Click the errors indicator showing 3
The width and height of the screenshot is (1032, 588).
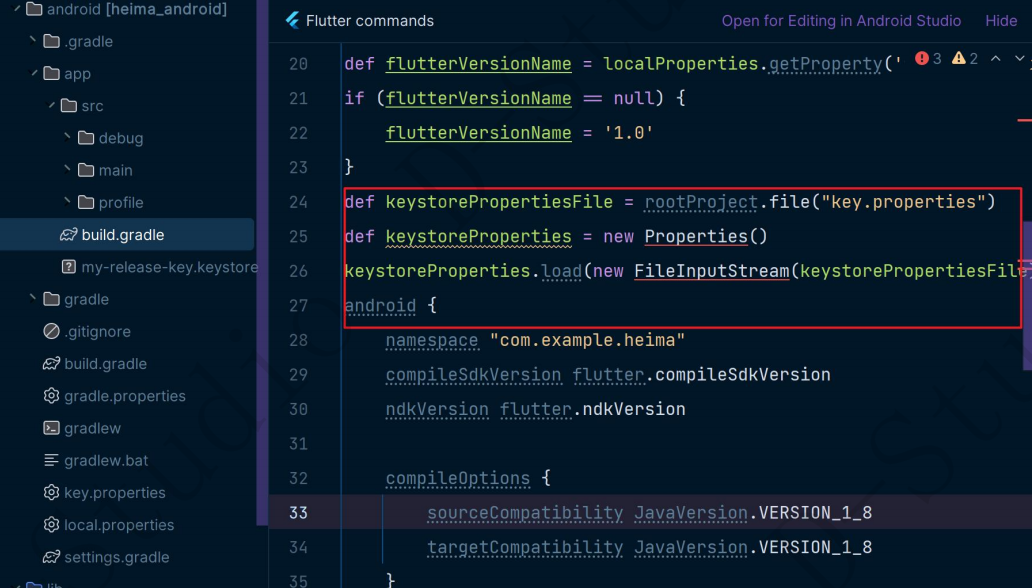click(x=928, y=59)
